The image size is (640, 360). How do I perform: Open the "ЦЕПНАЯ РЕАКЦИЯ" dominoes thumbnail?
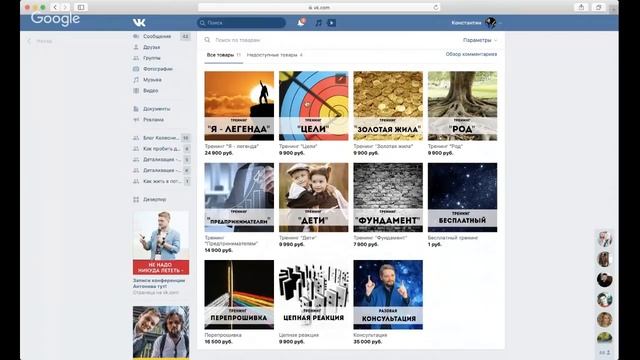313,295
